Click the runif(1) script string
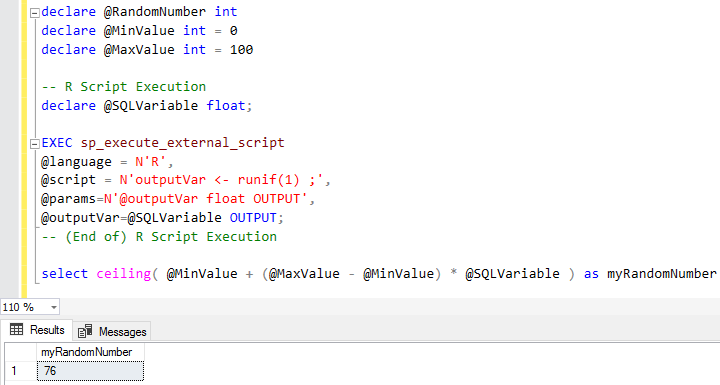This screenshot has width=720, height=385. pos(225,180)
